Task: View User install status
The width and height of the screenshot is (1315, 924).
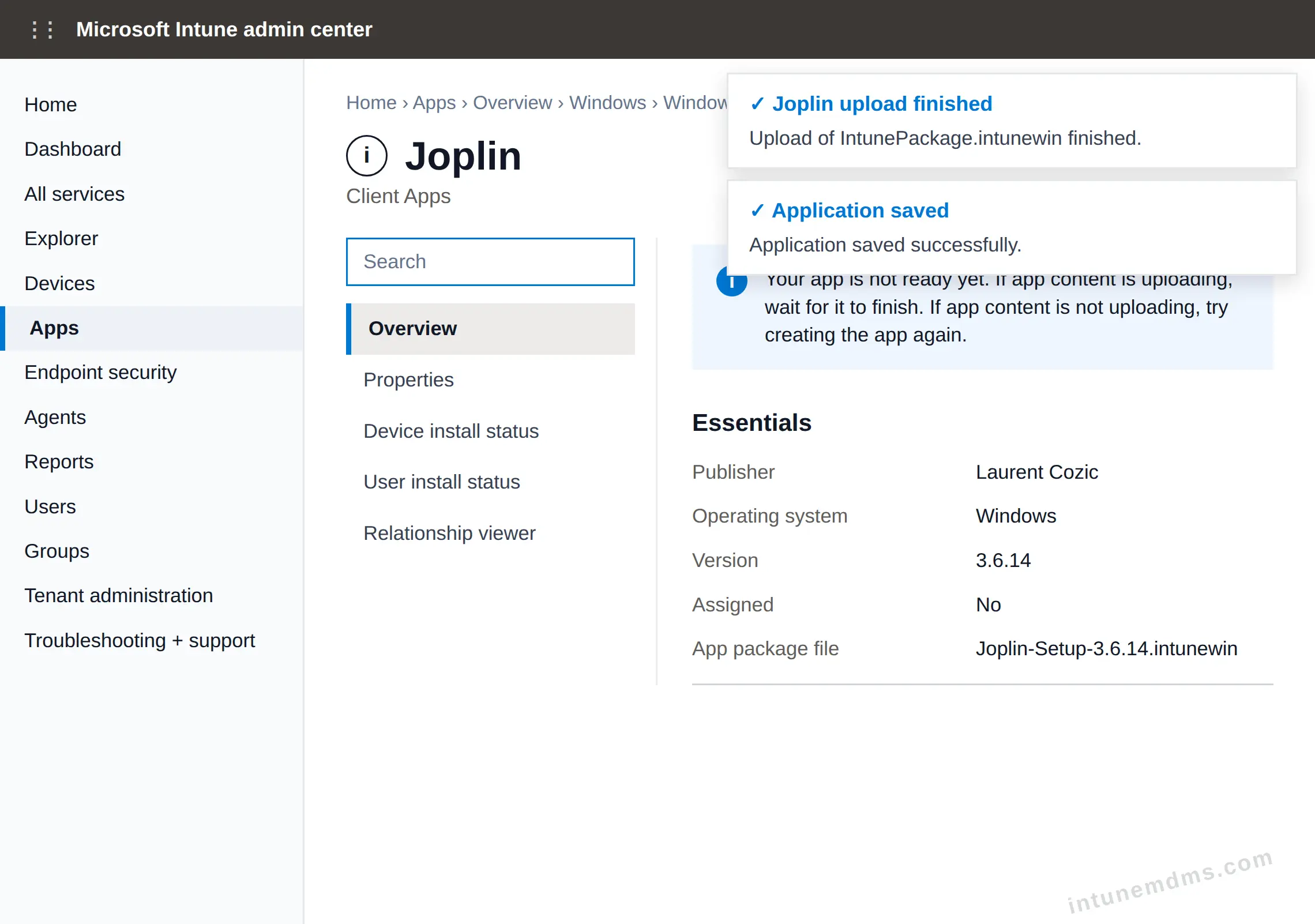Action: point(490,482)
